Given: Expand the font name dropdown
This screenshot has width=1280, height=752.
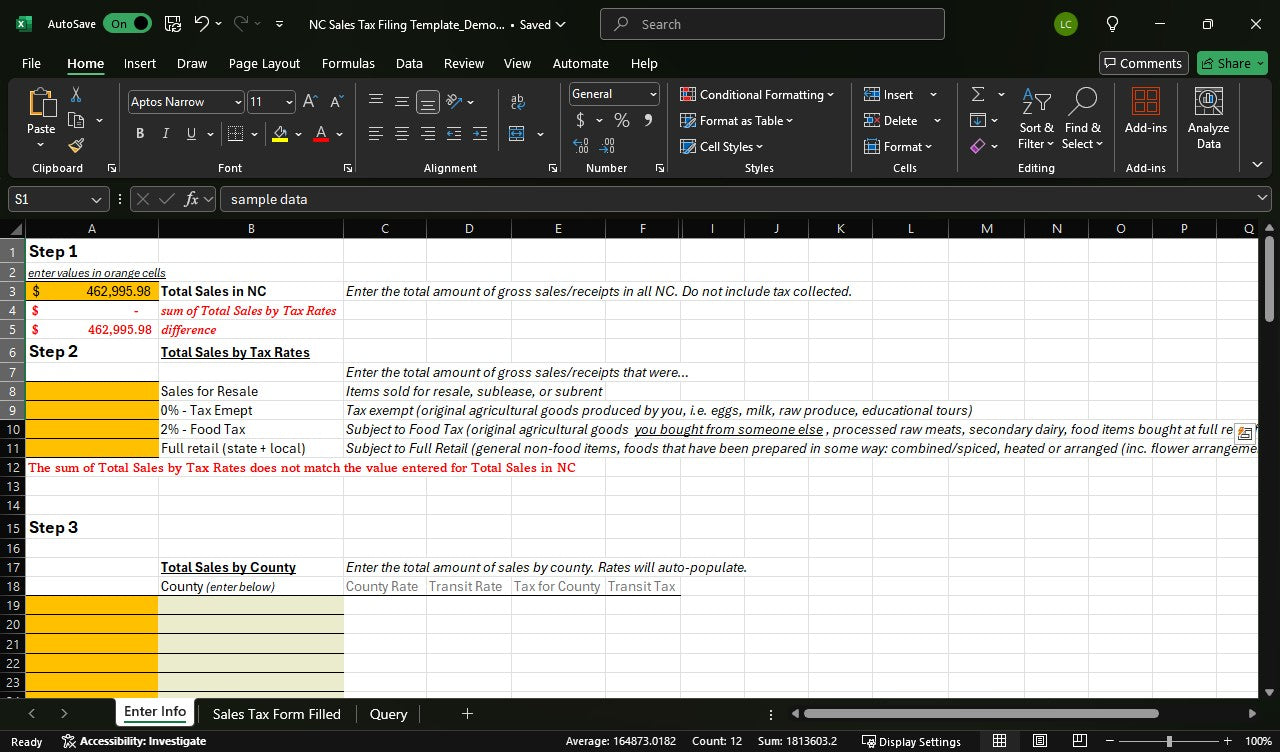Looking at the screenshot, I should pyautogui.click(x=238, y=102).
